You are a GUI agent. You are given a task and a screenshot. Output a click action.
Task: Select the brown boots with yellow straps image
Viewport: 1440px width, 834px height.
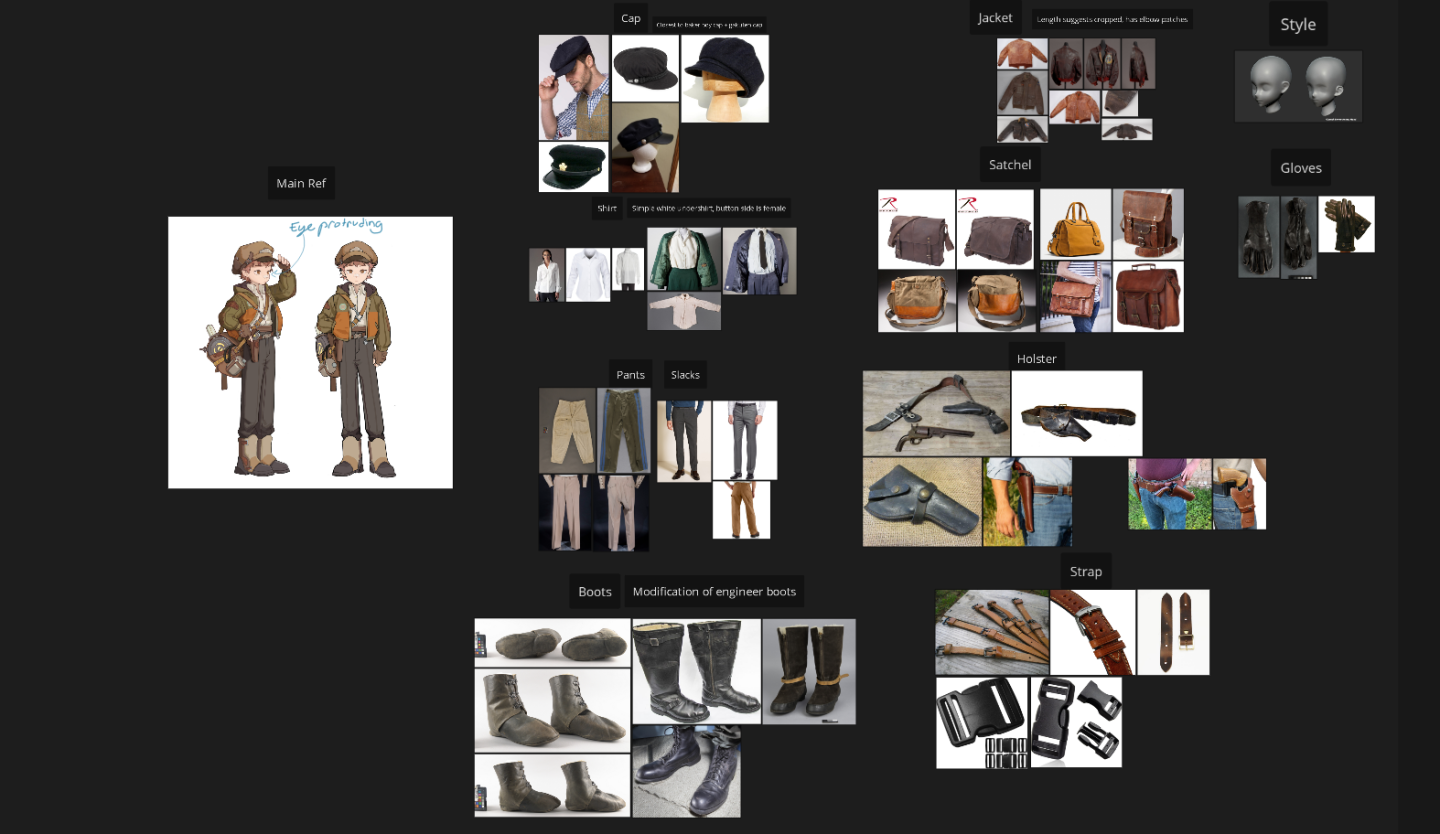(x=809, y=671)
